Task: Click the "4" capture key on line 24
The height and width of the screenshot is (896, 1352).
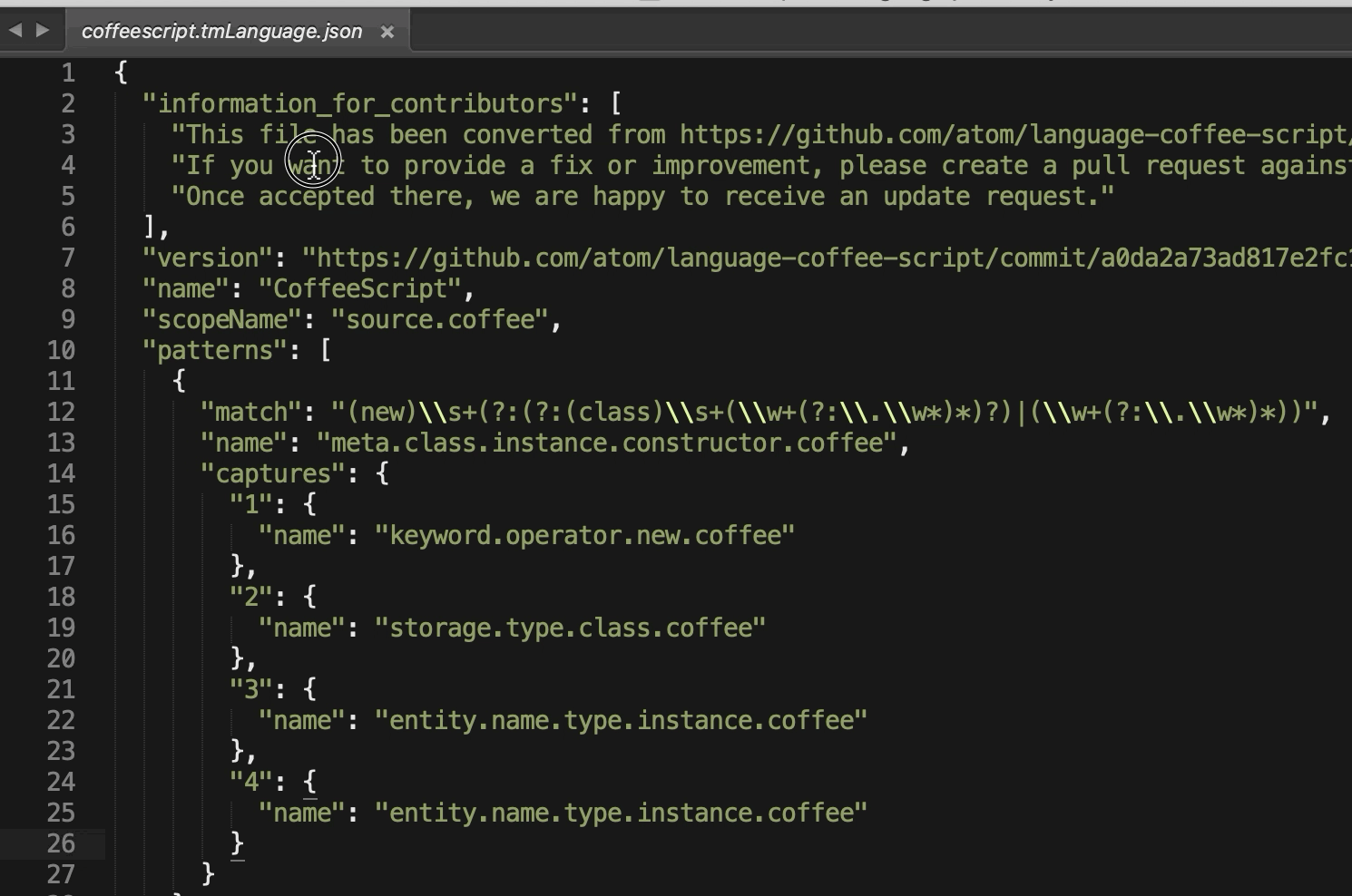Action: coord(251,782)
